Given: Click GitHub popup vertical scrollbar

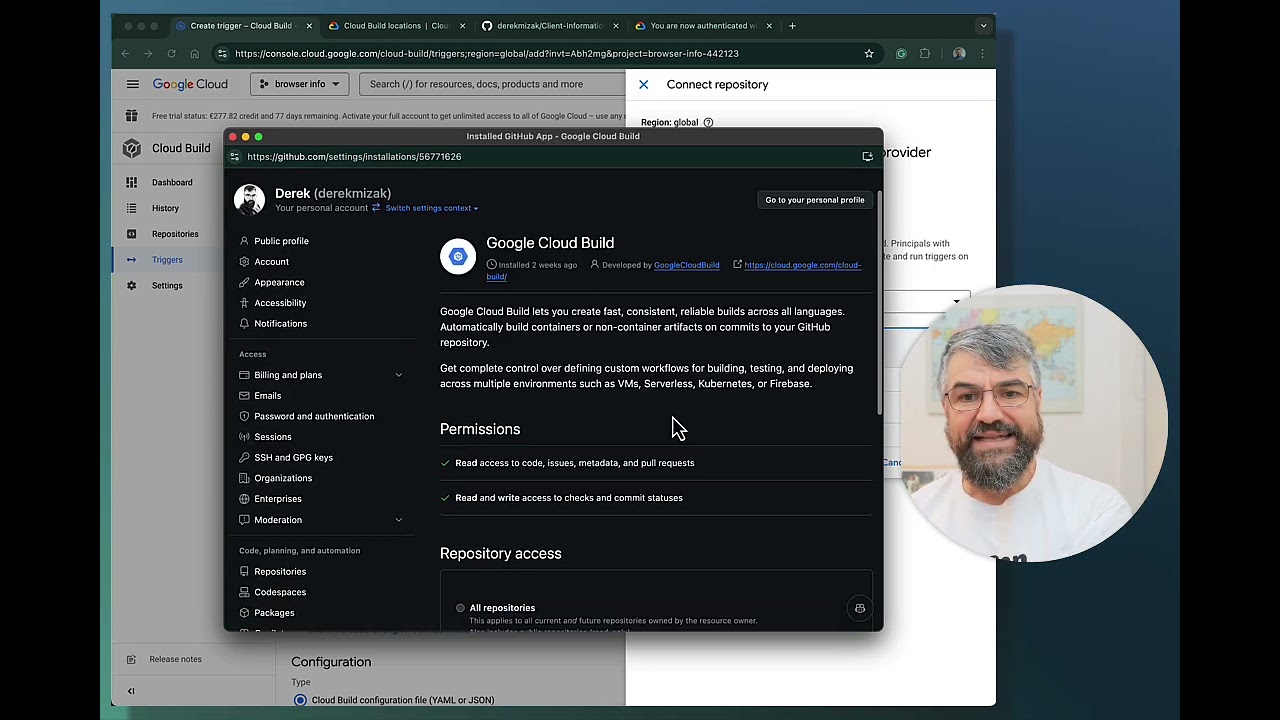Looking at the screenshot, I should pos(880,302).
